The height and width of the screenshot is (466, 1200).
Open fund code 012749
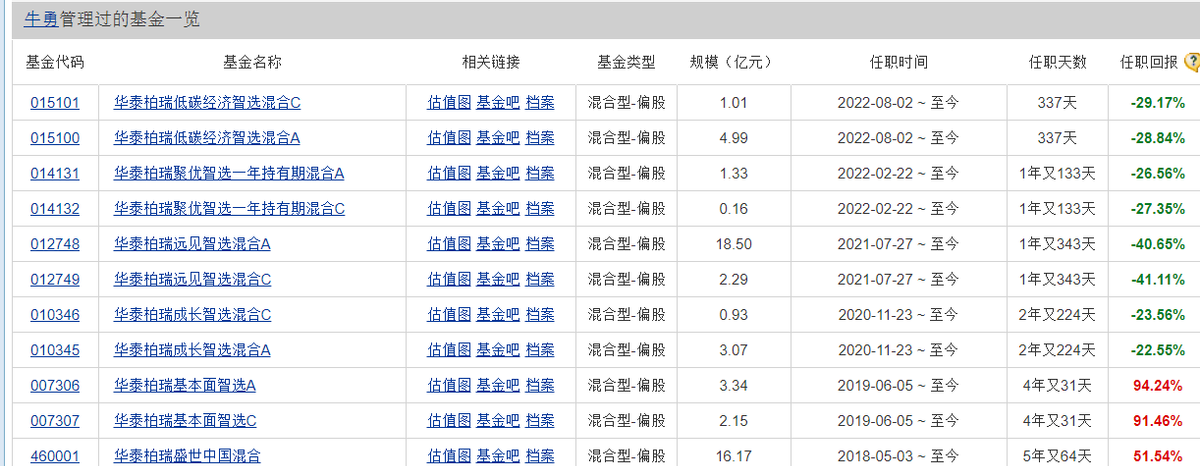pyautogui.click(x=55, y=279)
